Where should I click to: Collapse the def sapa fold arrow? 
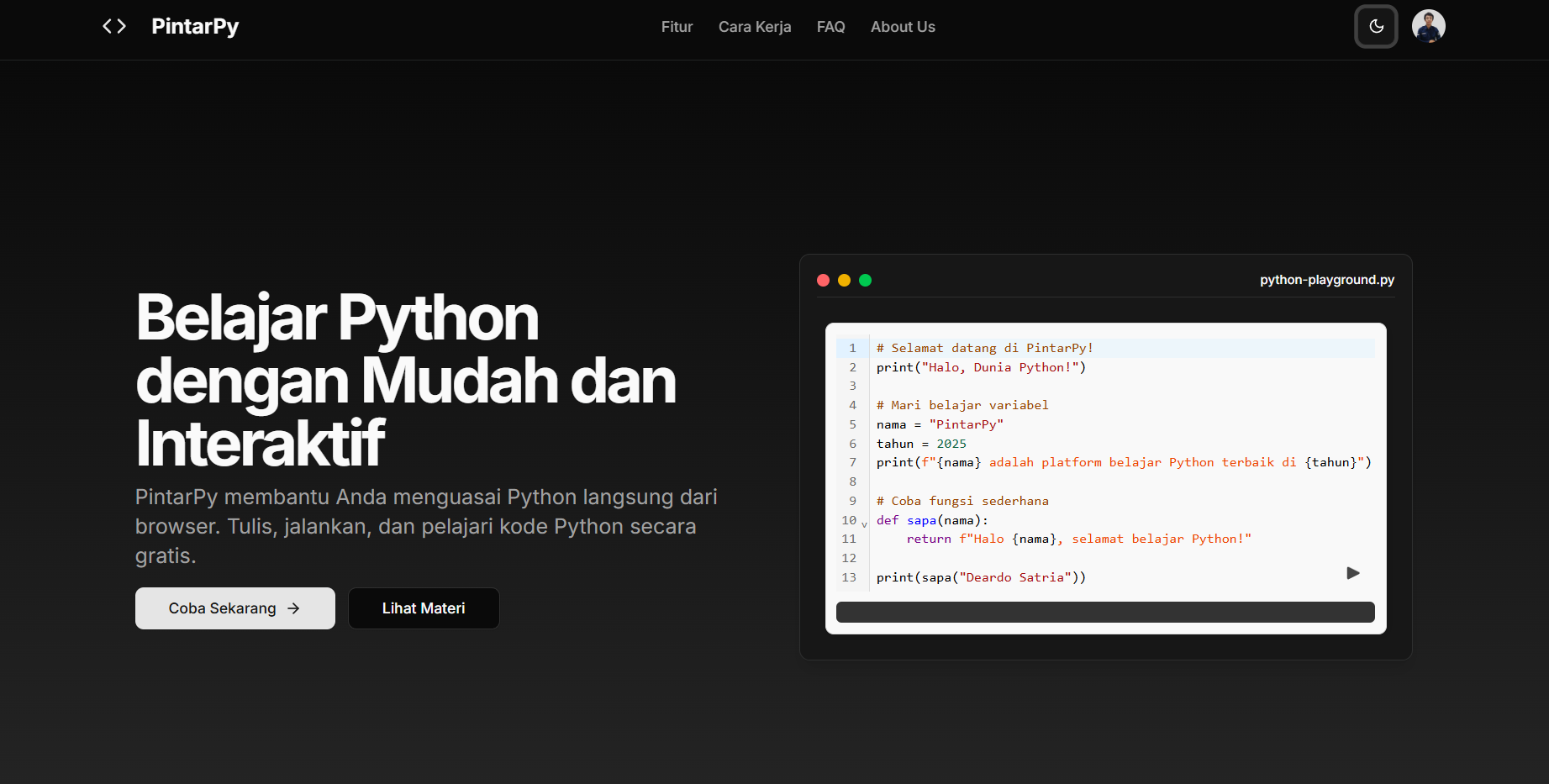[864, 524]
